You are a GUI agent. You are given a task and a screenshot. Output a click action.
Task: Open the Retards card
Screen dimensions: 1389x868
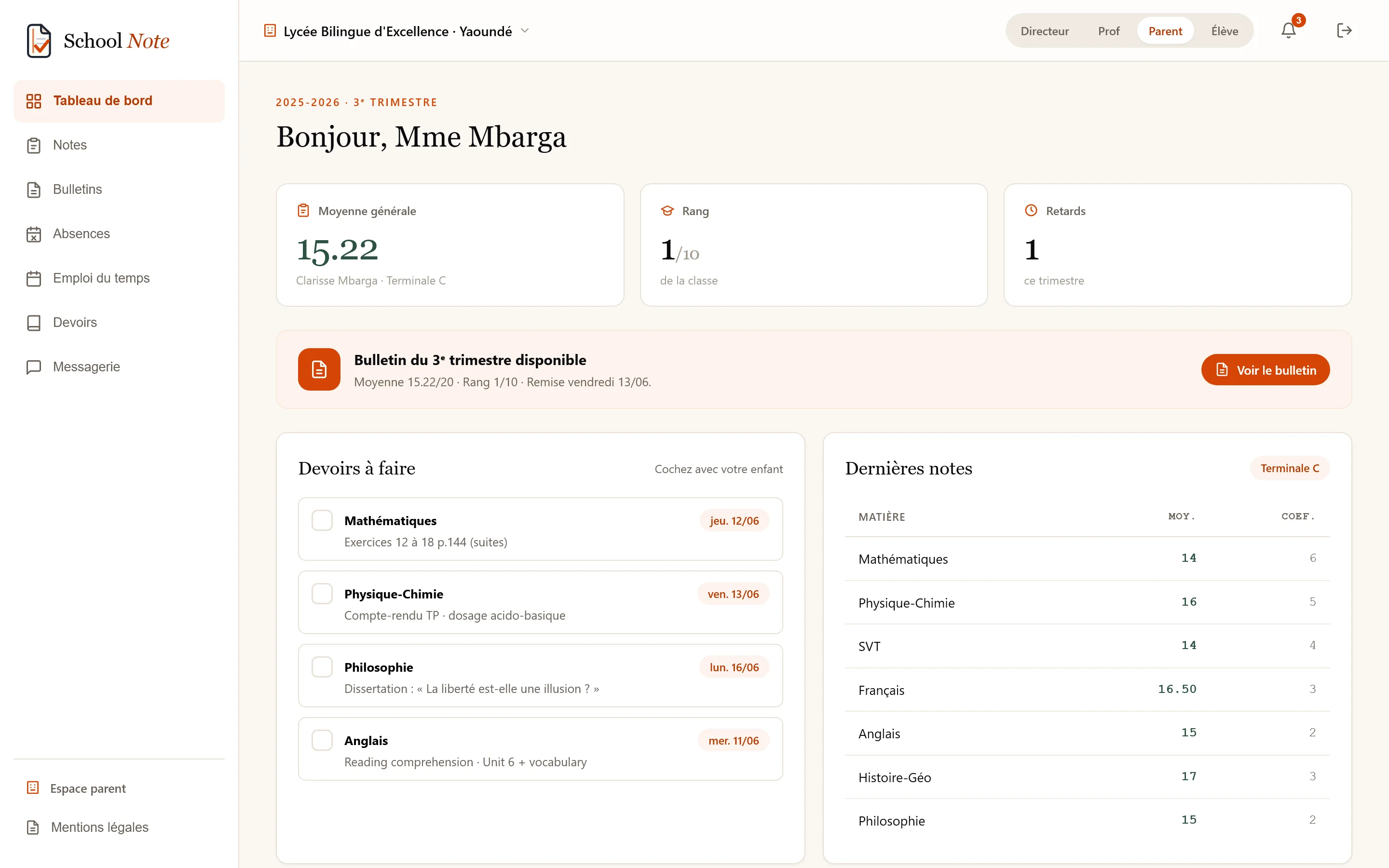[x=1178, y=245]
